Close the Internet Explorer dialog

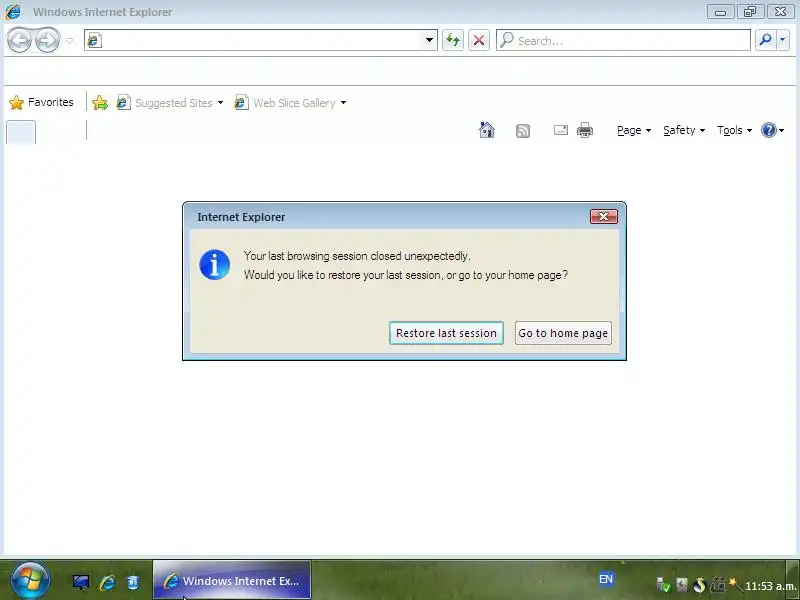click(604, 216)
